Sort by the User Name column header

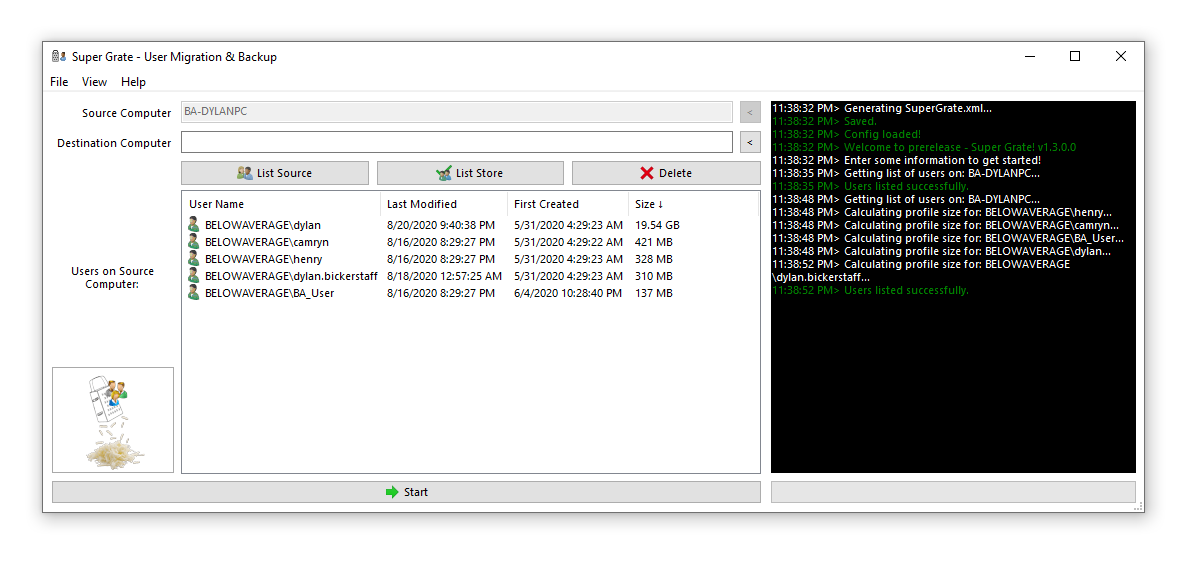[x=281, y=204]
